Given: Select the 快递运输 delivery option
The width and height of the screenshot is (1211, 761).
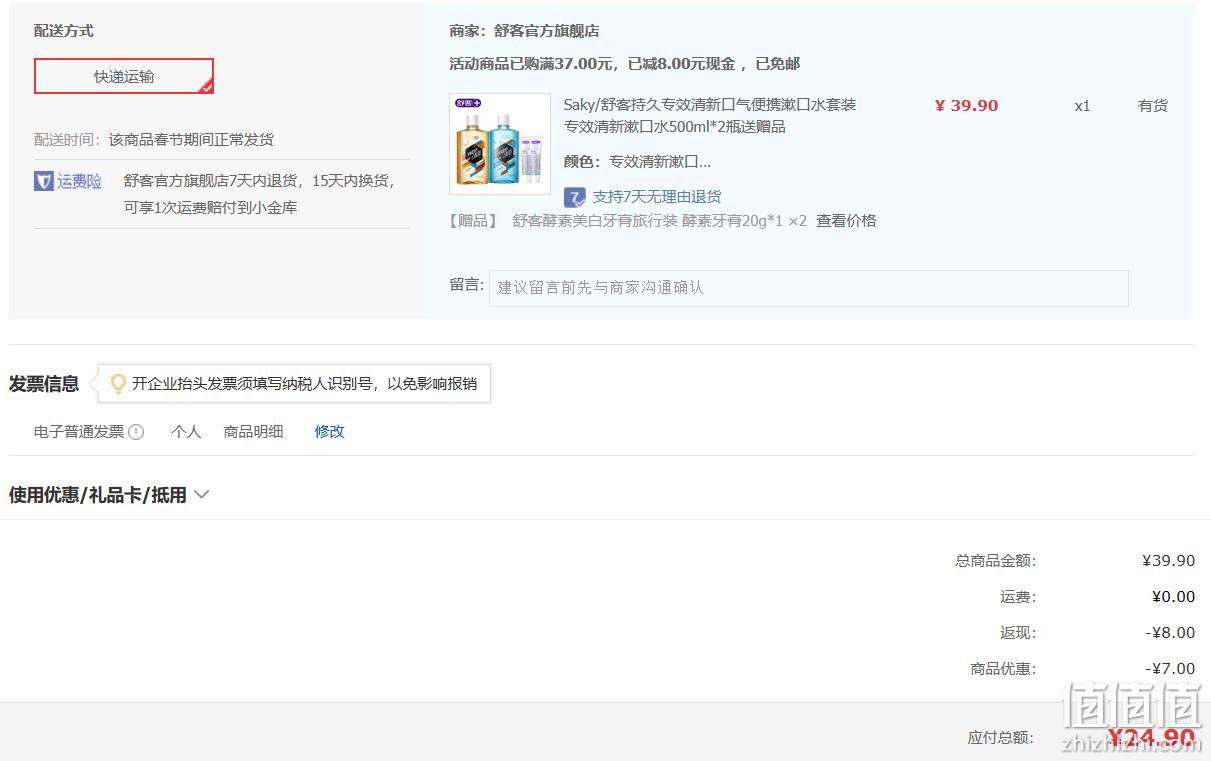Looking at the screenshot, I should click(124, 76).
